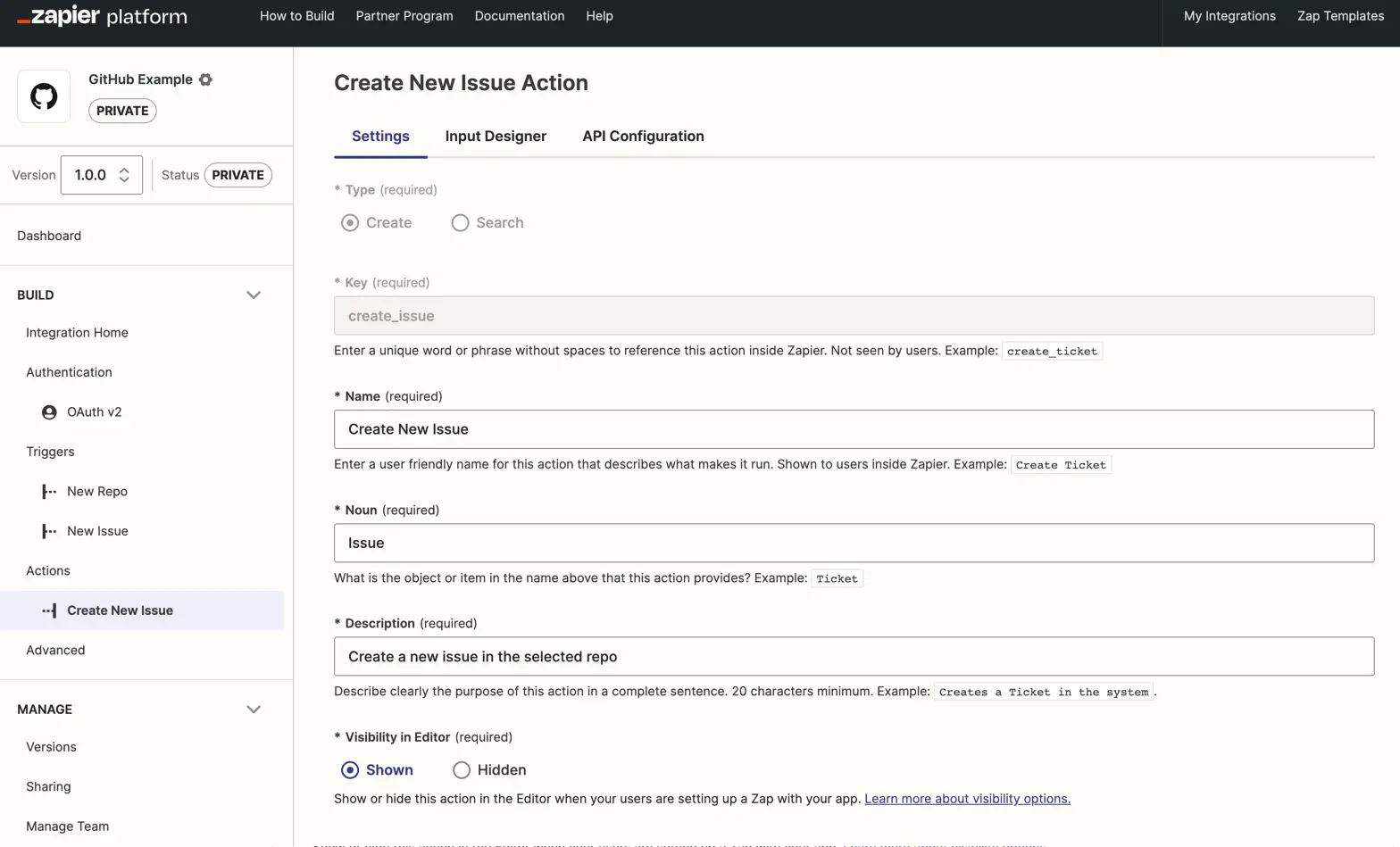Switch to the Input Designer tab
This screenshot has width=1400, height=847.
click(x=496, y=137)
